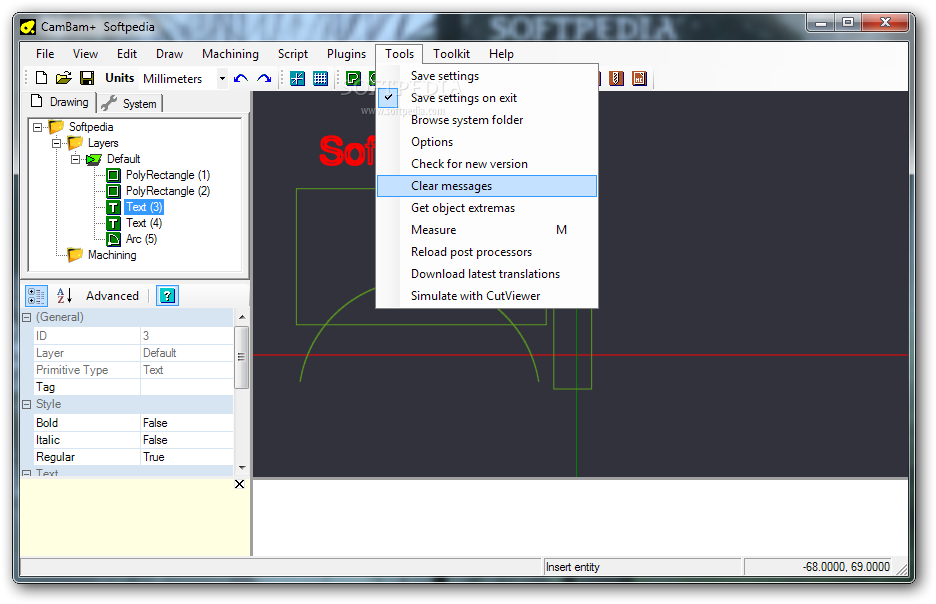The width and height of the screenshot is (936, 604).
Task: Open the View menu
Action: click(85, 54)
